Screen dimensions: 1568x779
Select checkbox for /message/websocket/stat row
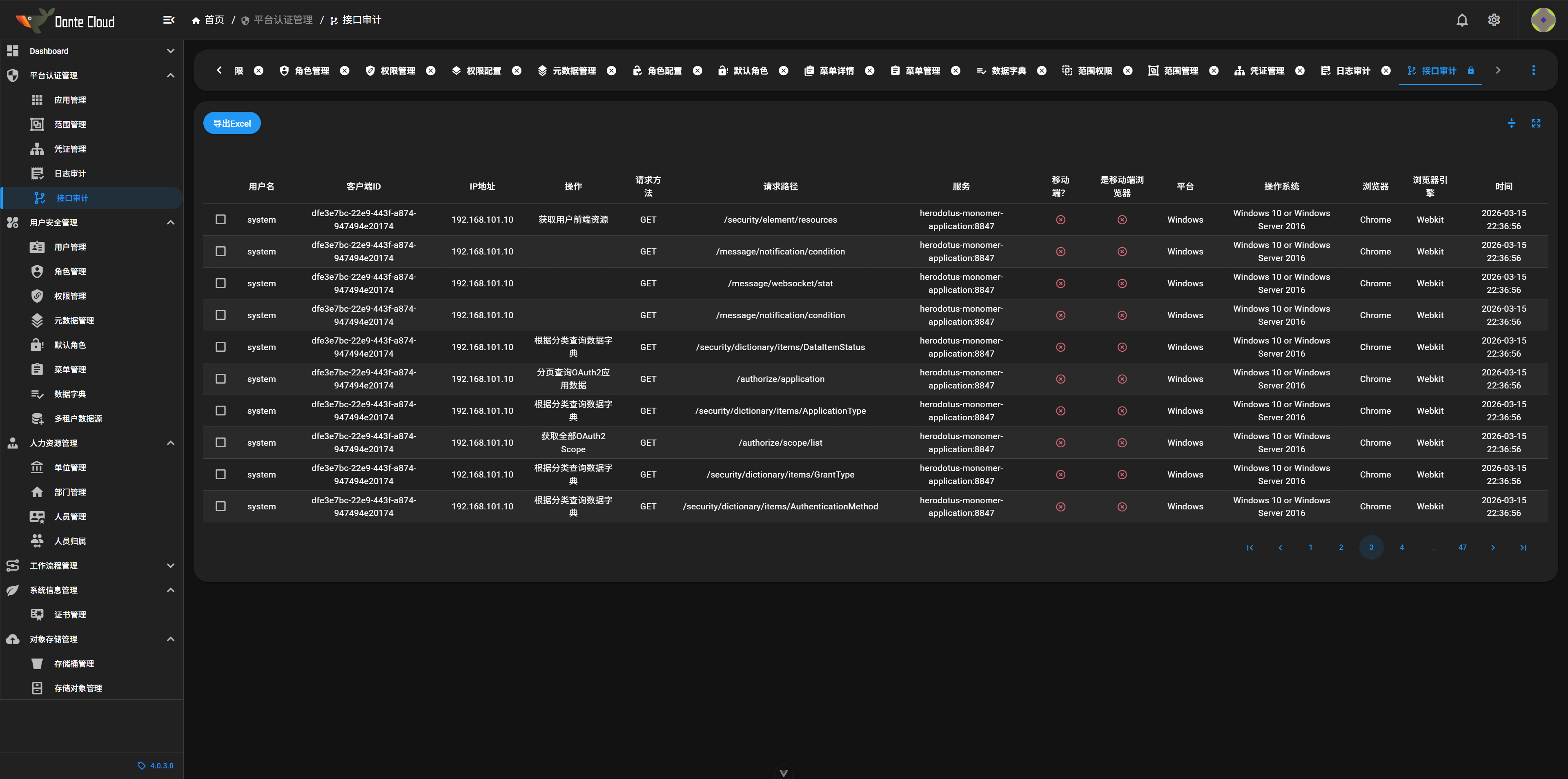tap(220, 283)
